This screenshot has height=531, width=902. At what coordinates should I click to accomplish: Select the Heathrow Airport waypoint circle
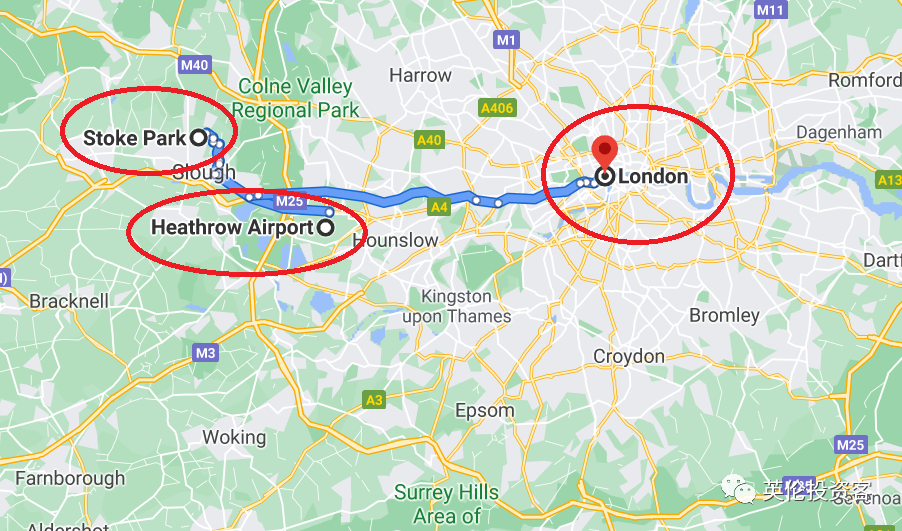tap(326, 228)
